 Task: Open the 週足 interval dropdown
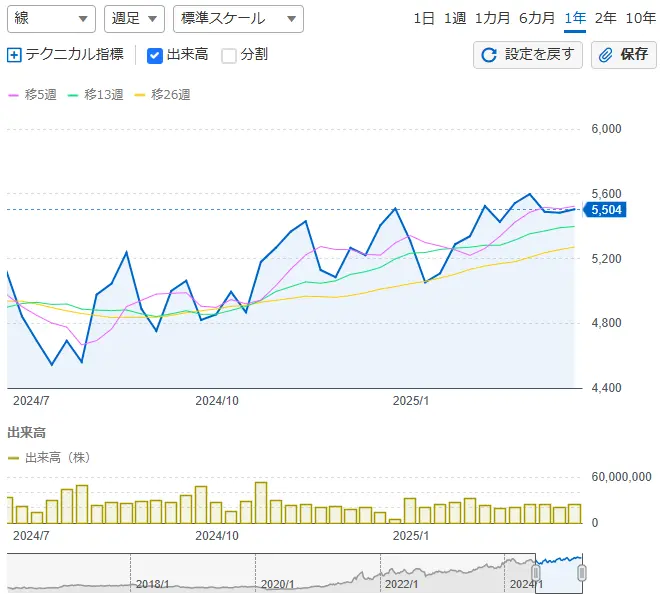(134, 19)
